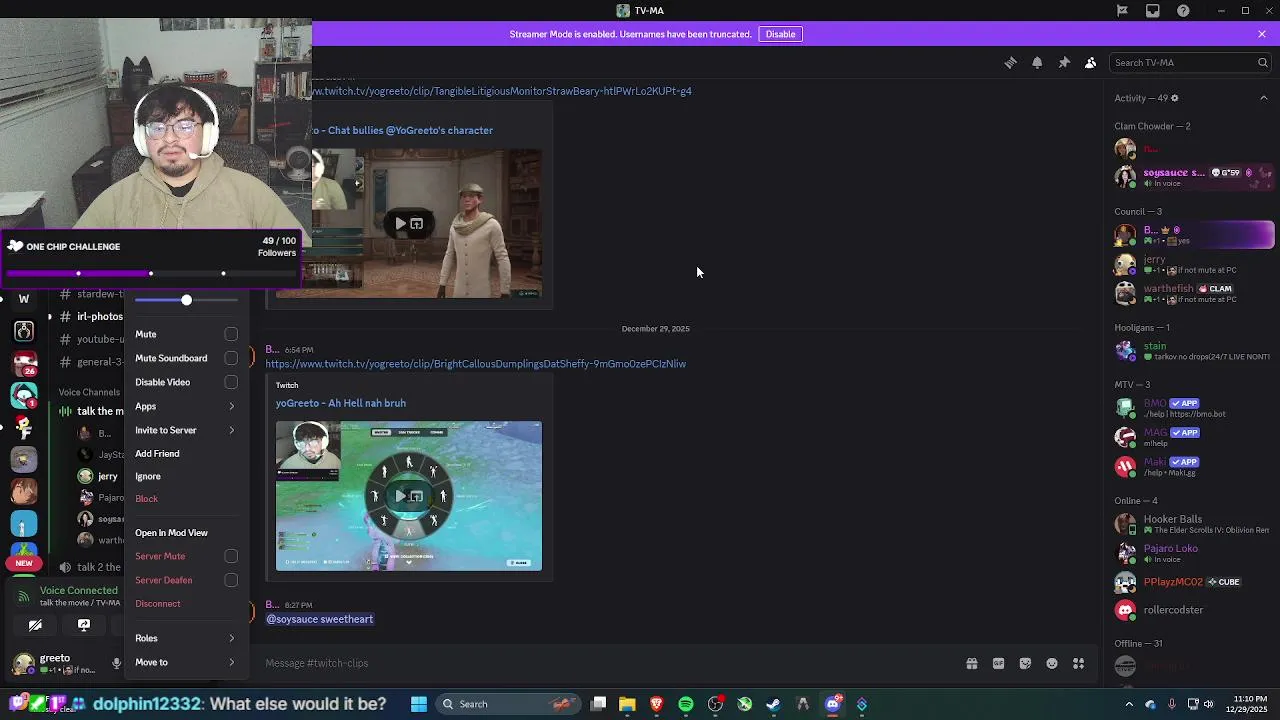
Task: Open the Threads icon in channel header
Action: click(1010, 62)
